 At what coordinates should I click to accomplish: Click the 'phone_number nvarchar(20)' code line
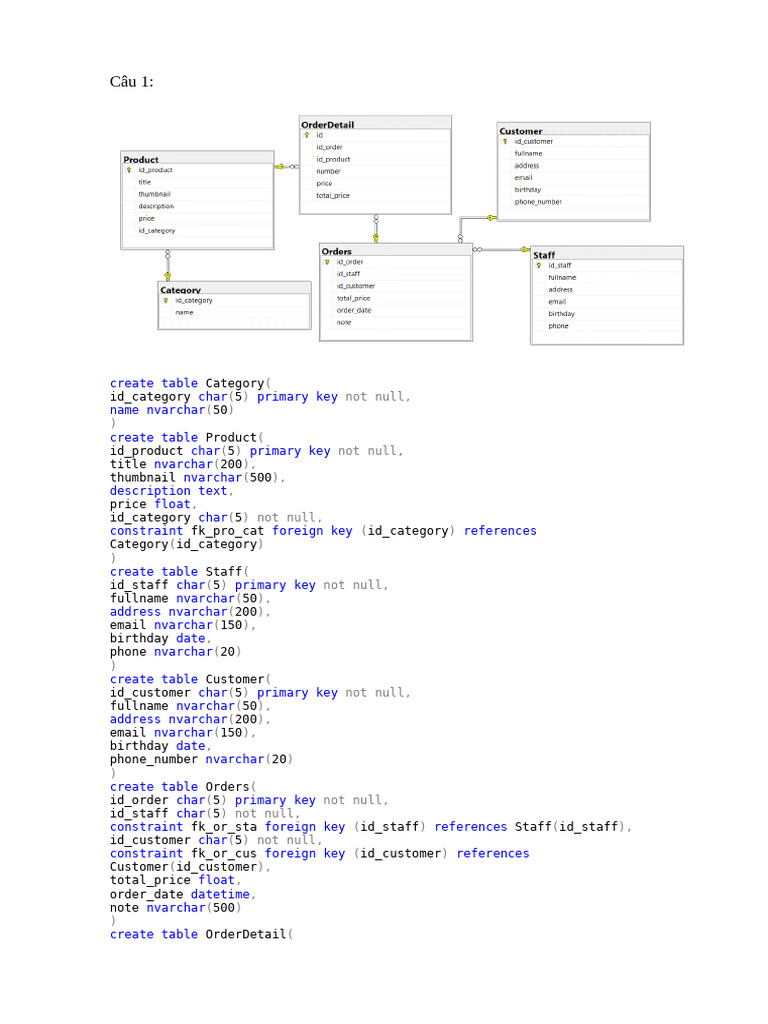click(201, 760)
